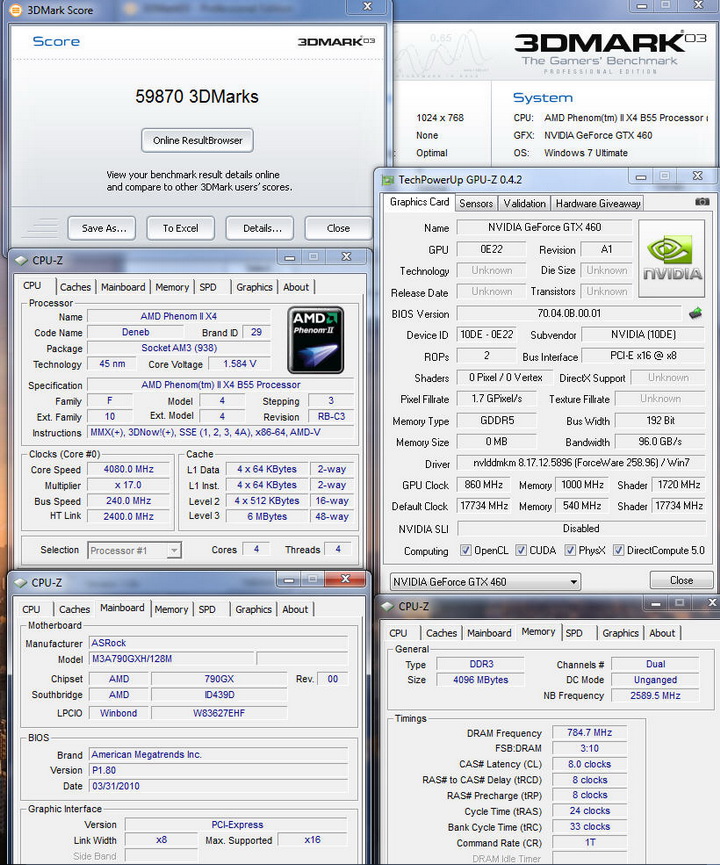
Task: Click the Bus Speed value 240.0 MHz
Action: click(129, 500)
